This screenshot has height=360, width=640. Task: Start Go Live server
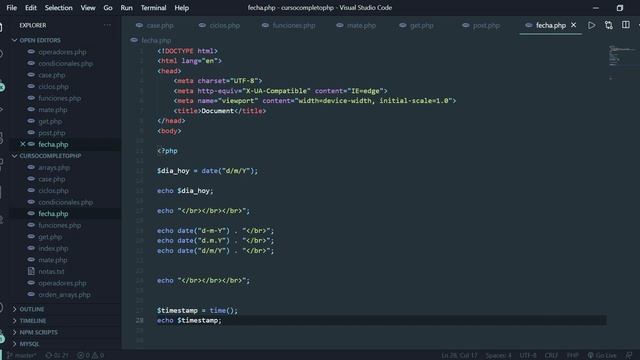pyautogui.click(x=602, y=356)
